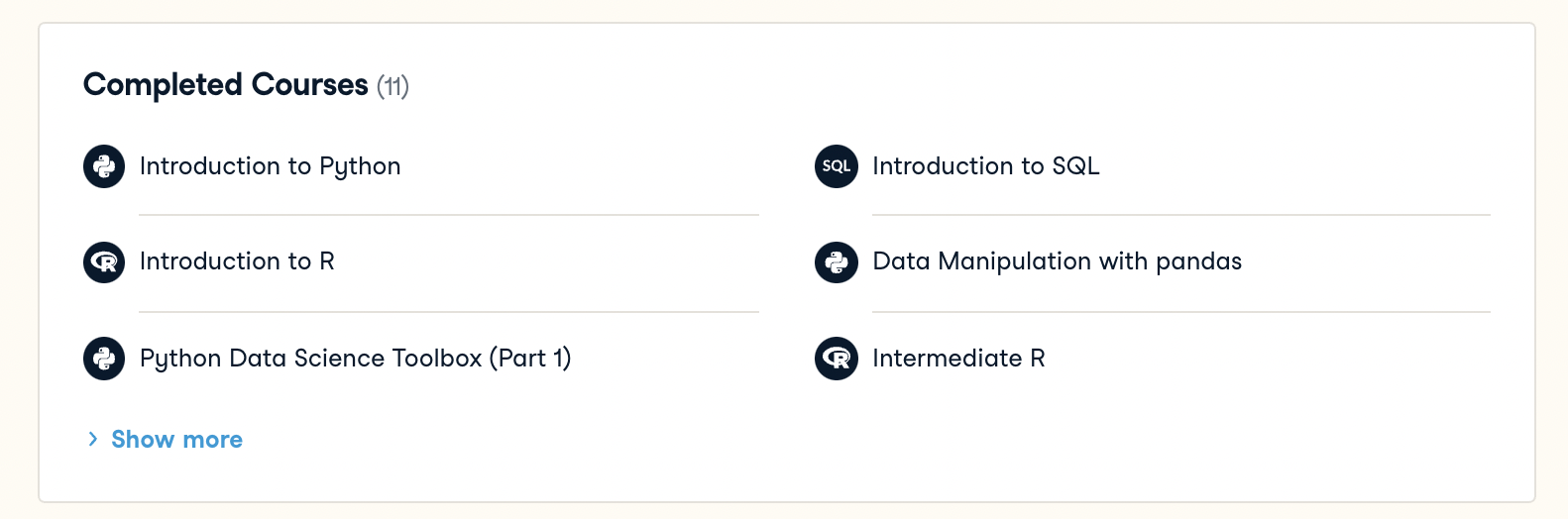Open the Introduction to SQL course
1568x519 pixels.
pyautogui.click(x=985, y=166)
